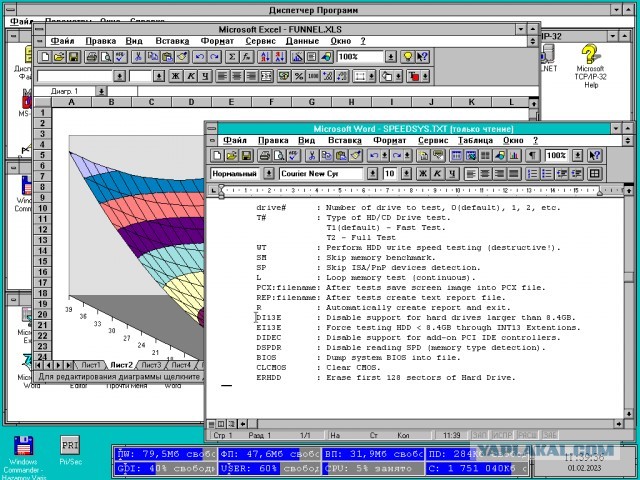The height and width of the screenshot is (480, 640).
Task: Toggle numbered list in Word formatting bar
Action: tap(533, 174)
